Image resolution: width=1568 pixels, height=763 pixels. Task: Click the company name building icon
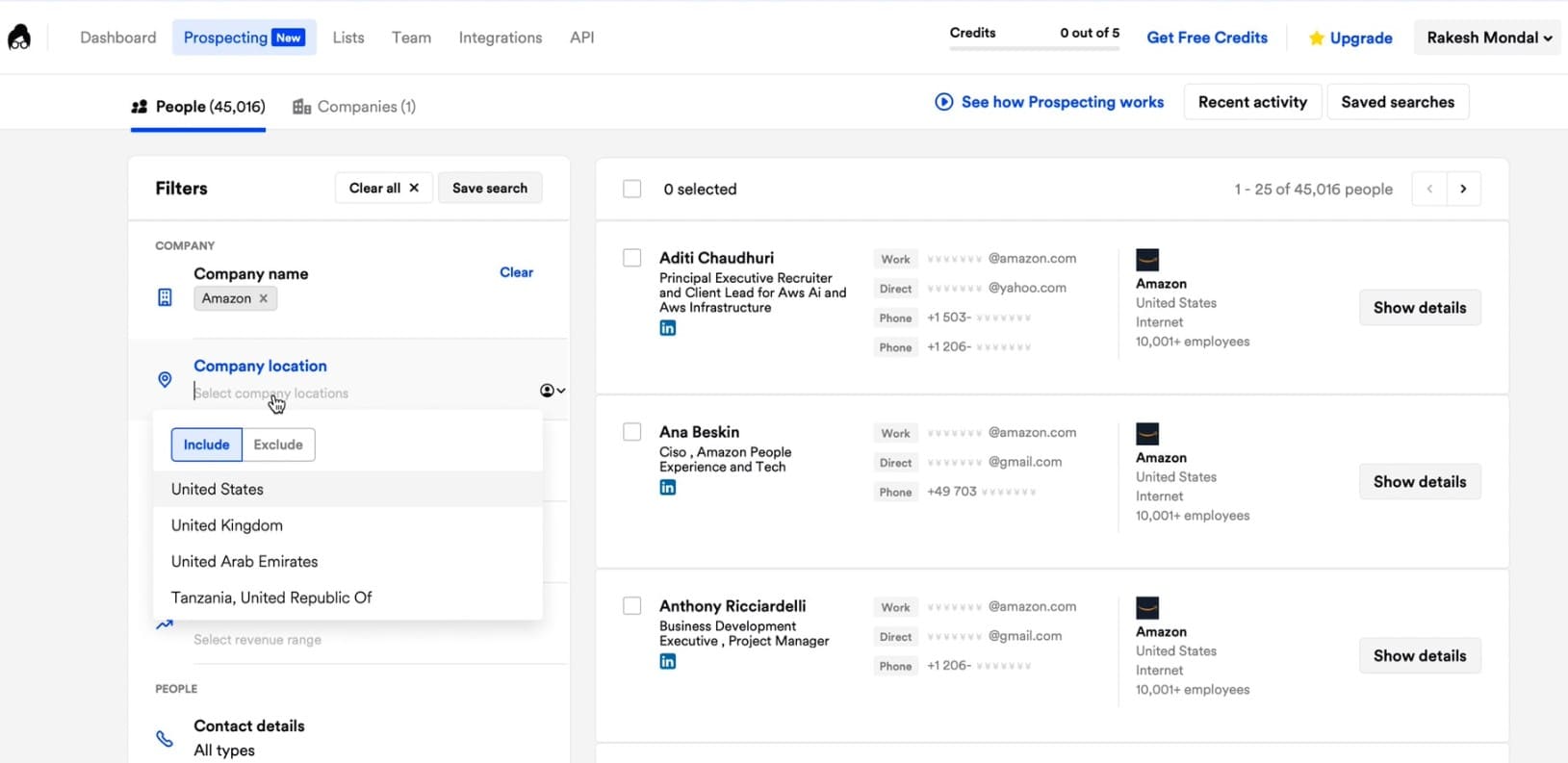coord(165,298)
